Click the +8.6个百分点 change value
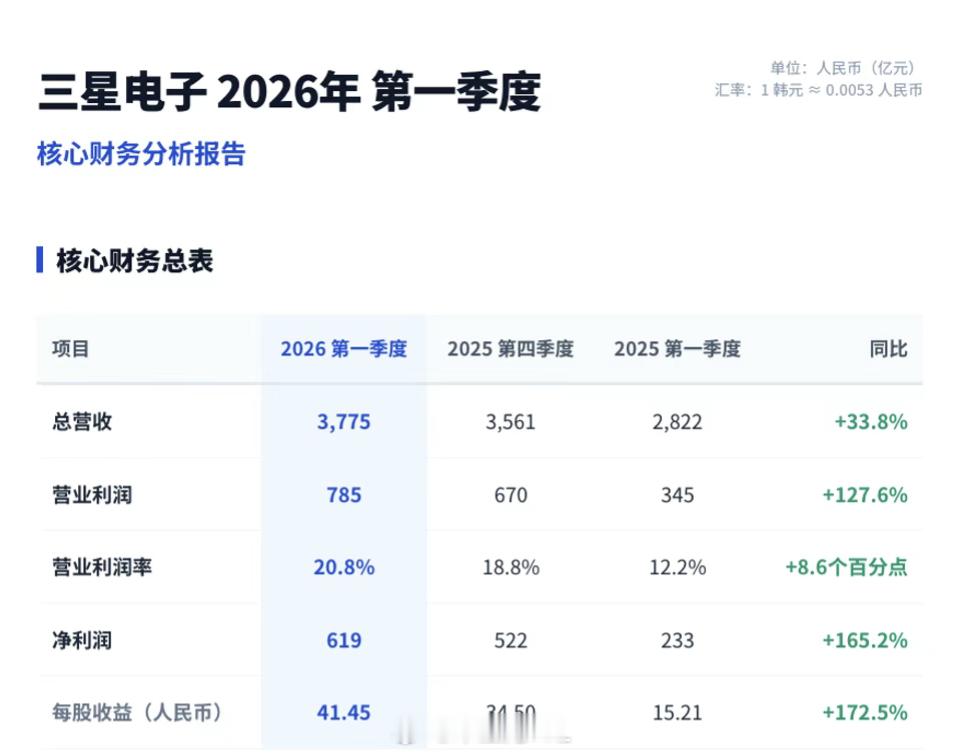 pyautogui.click(x=846, y=567)
